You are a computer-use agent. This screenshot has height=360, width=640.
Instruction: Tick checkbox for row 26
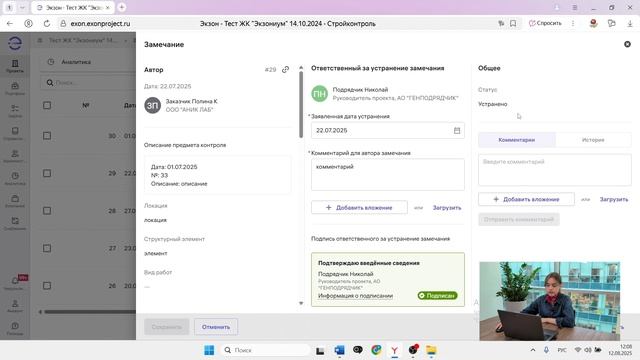point(47,286)
